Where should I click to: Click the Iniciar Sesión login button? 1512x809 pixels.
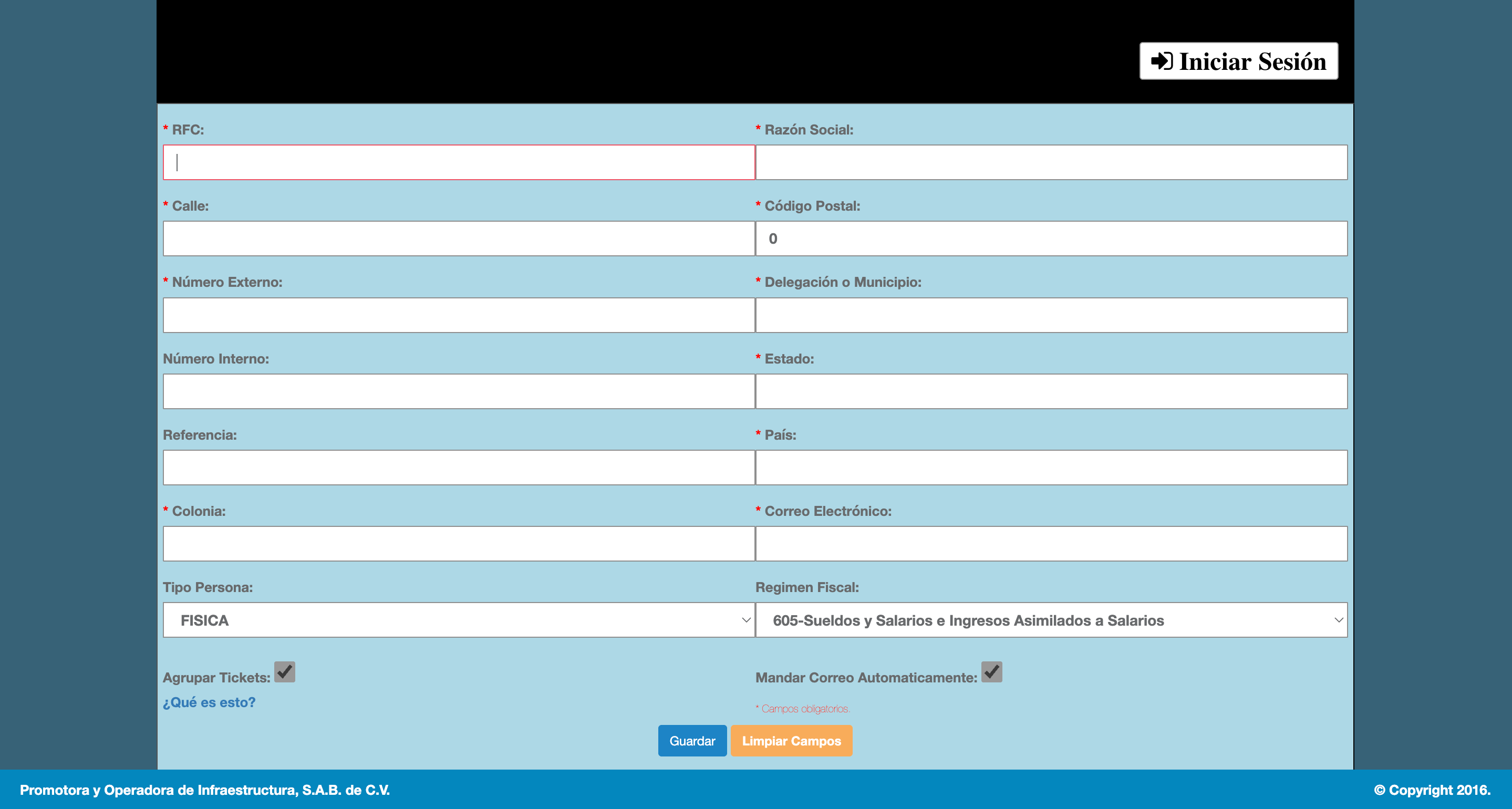[1238, 61]
